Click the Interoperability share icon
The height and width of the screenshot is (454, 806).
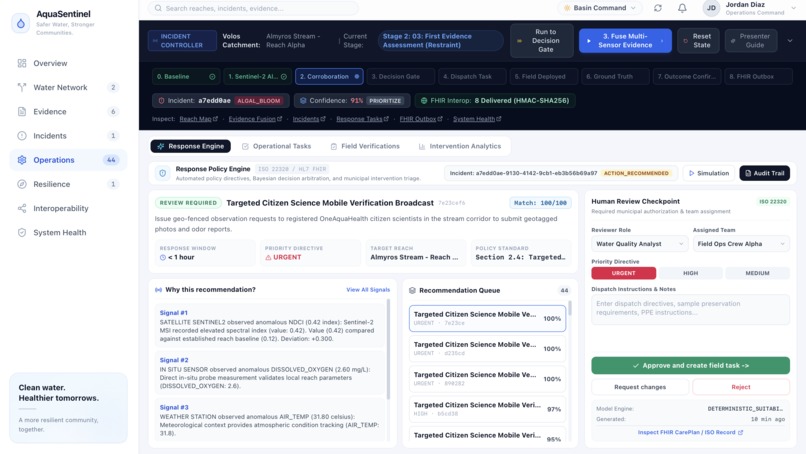[x=22, y=208]
